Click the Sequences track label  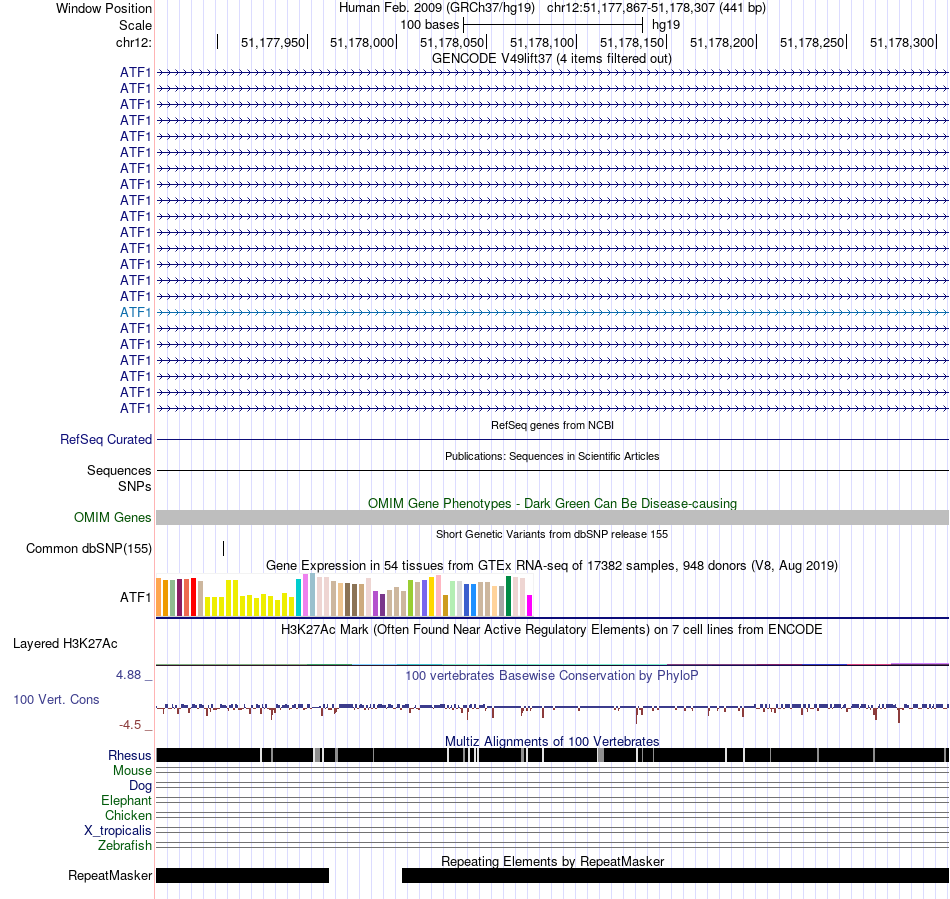coord(119,471)
